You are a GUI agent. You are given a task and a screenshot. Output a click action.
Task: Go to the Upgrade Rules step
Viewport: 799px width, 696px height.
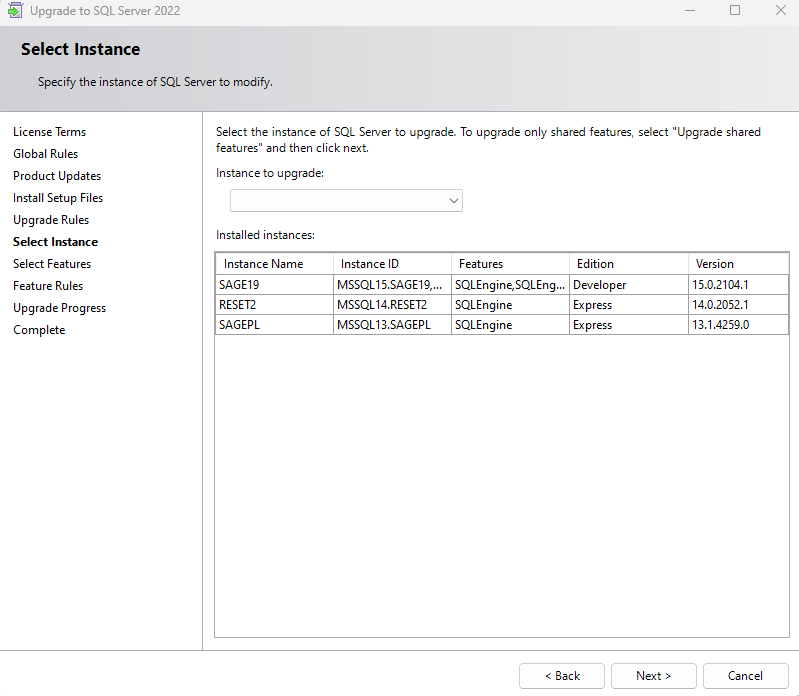(x=51, y=220)
